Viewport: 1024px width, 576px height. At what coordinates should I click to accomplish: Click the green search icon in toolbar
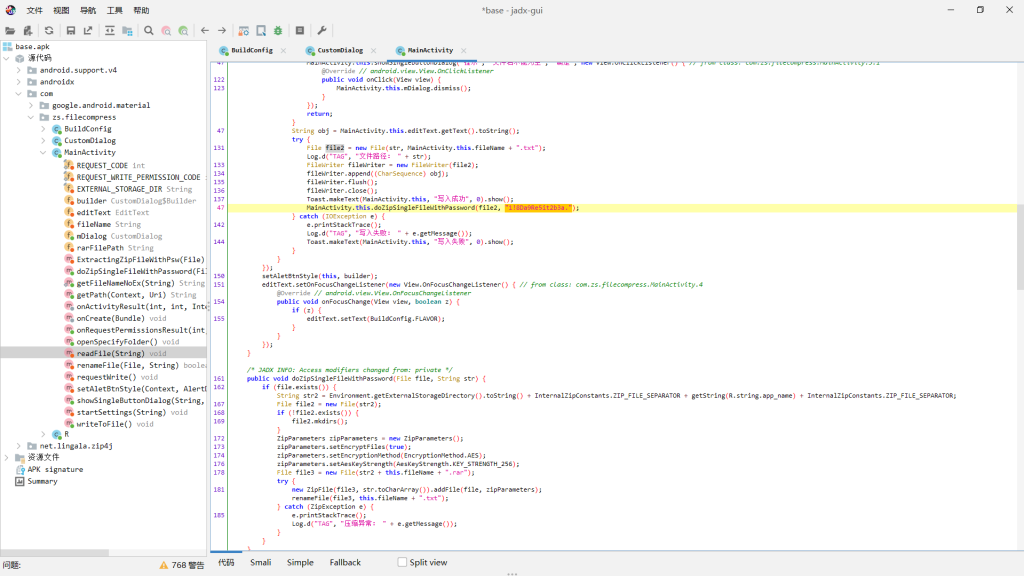[184, 31]
